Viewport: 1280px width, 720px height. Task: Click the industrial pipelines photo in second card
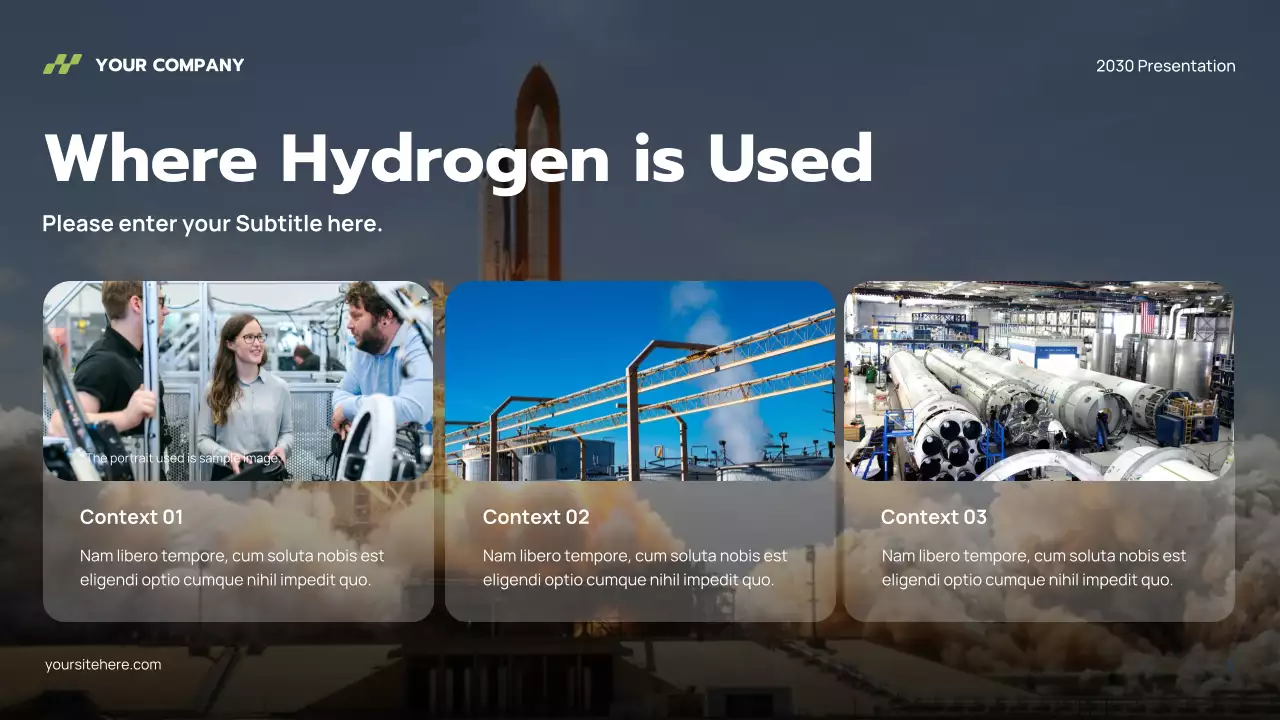pyautogui.click(x=641, y=380)
